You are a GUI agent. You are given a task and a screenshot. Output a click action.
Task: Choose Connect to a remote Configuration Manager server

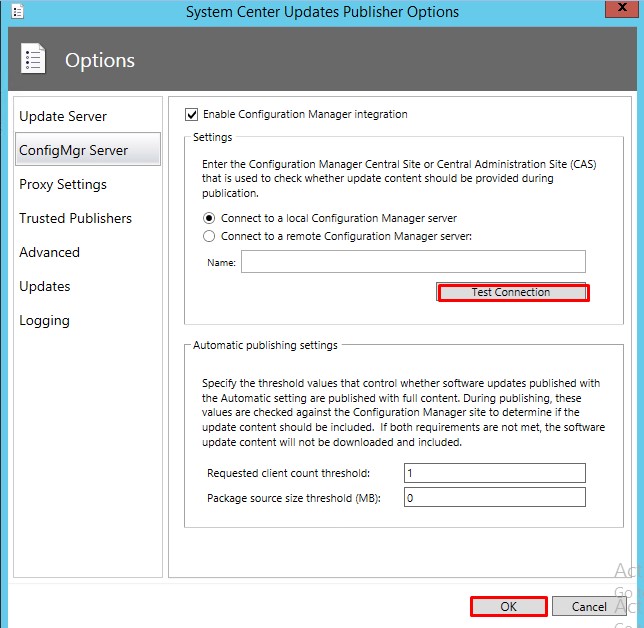[x=209, y=236]
